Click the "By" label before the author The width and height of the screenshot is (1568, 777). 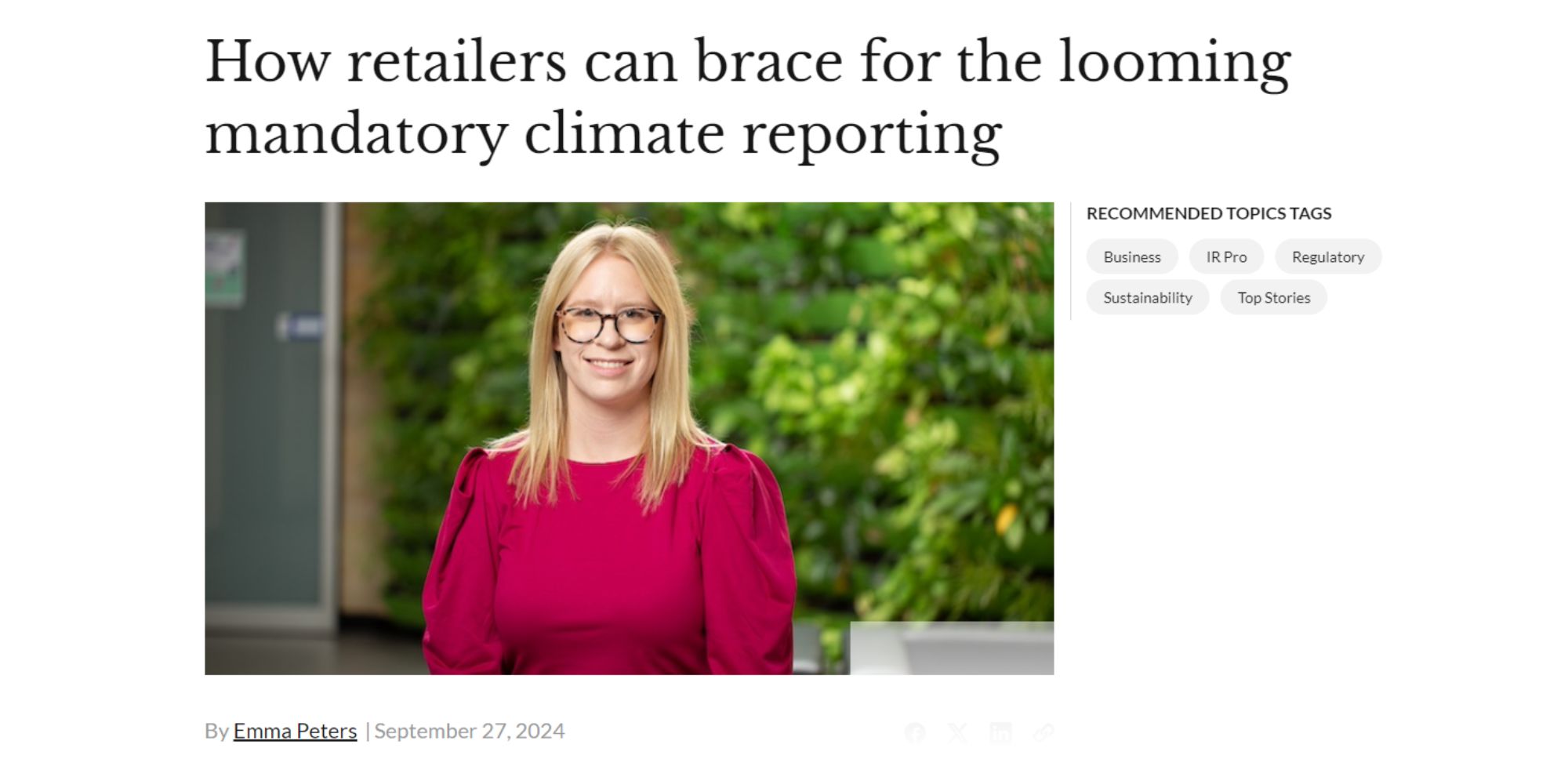coord(216,732)
